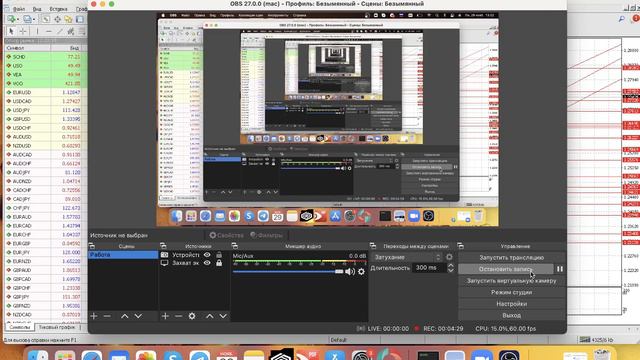
Task: Click the Mic/Aux audio level meter
Action: pyautogui.click(x=299, y=261)
